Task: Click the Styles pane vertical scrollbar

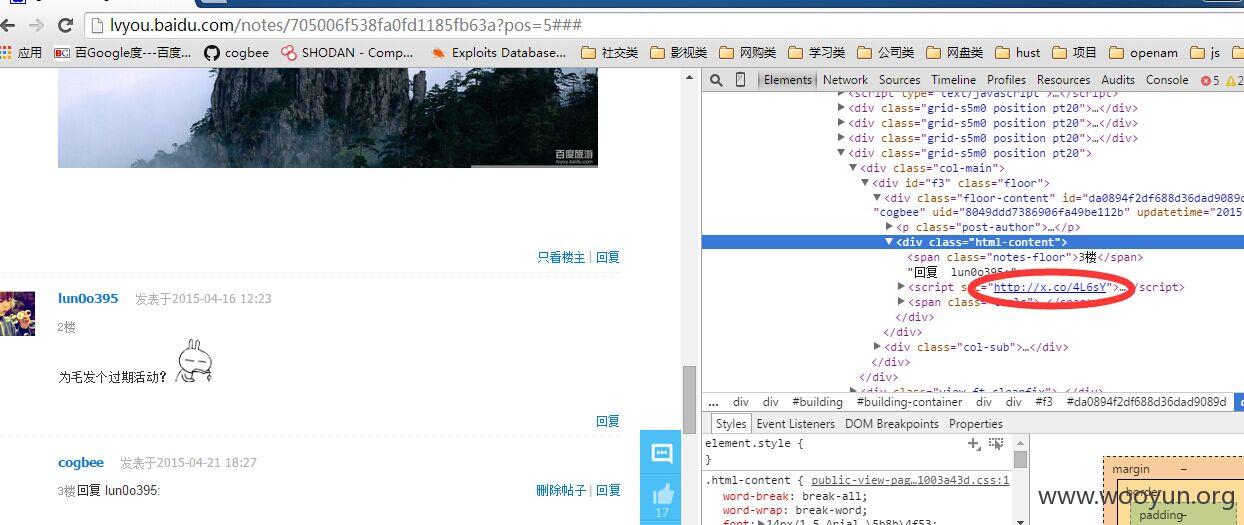Action: pyautogui.click(x=1020, y=479)
